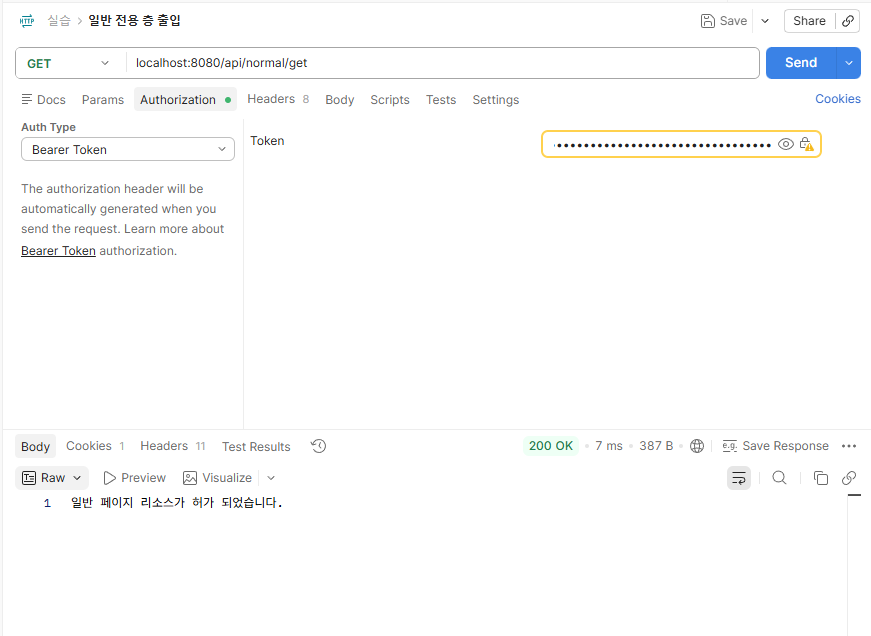Open the Bearer Token documentation link
This screenshot has width=871, height=636.
point(58,251)
